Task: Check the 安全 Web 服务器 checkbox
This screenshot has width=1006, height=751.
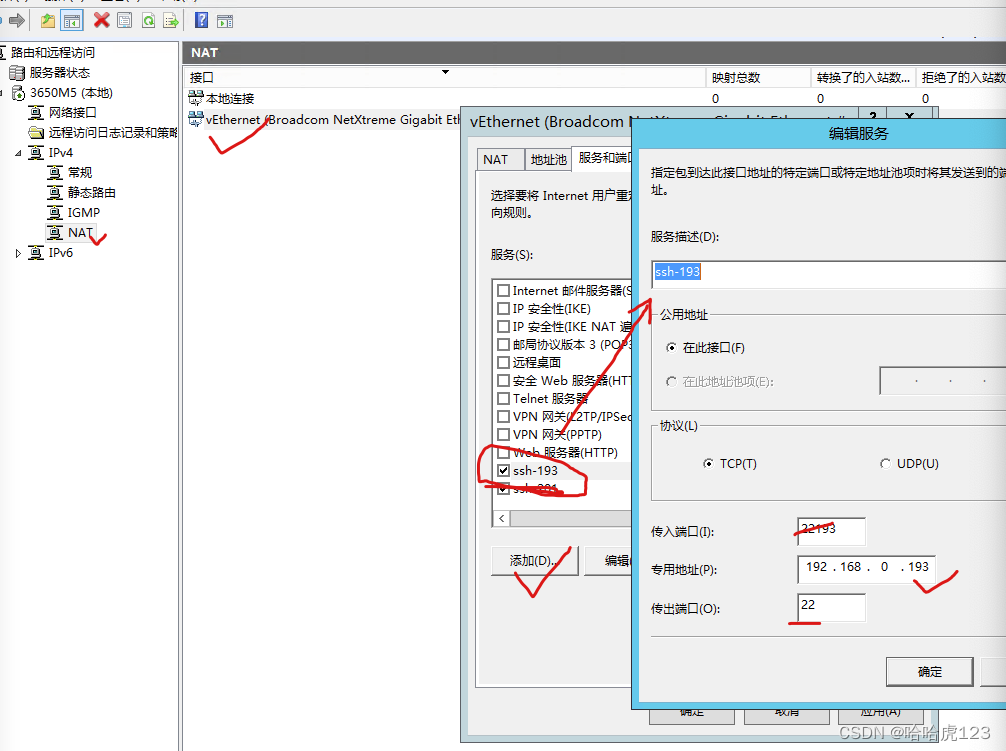Action: pyautogui.click(x=504, y=380)
